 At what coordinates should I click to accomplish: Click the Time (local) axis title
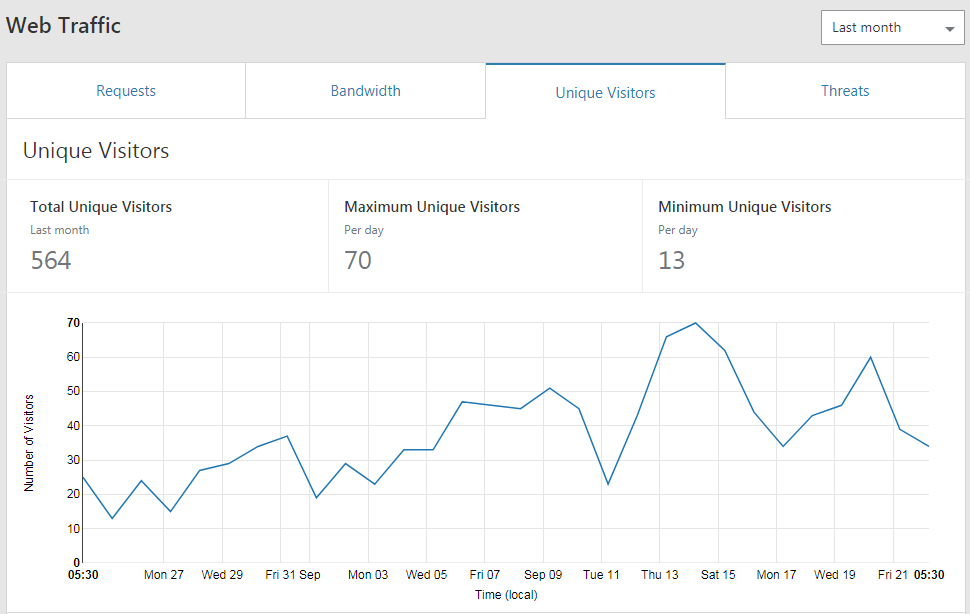[x=506, y=595]
